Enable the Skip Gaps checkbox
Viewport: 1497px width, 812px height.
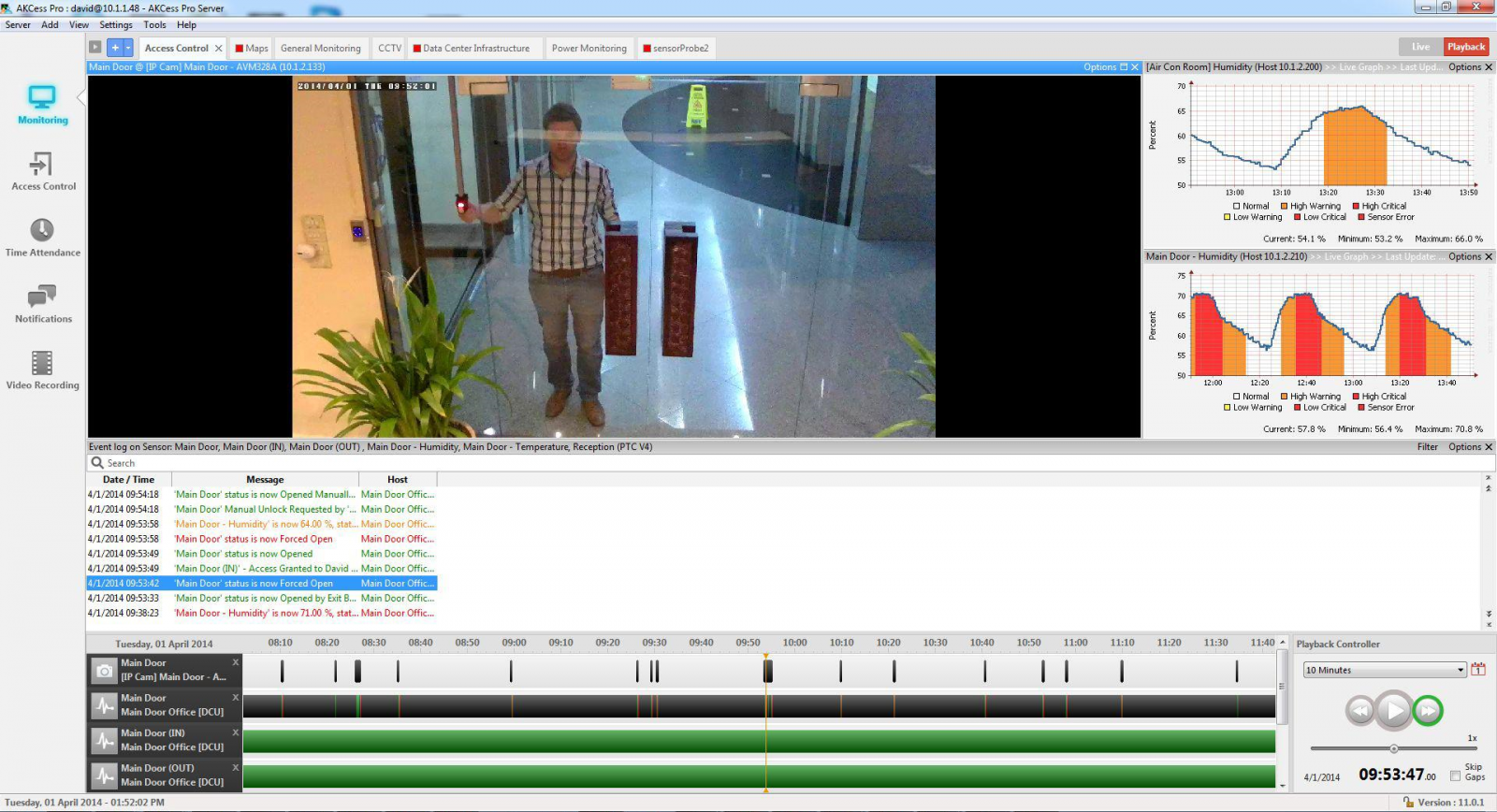(1455, 776)
